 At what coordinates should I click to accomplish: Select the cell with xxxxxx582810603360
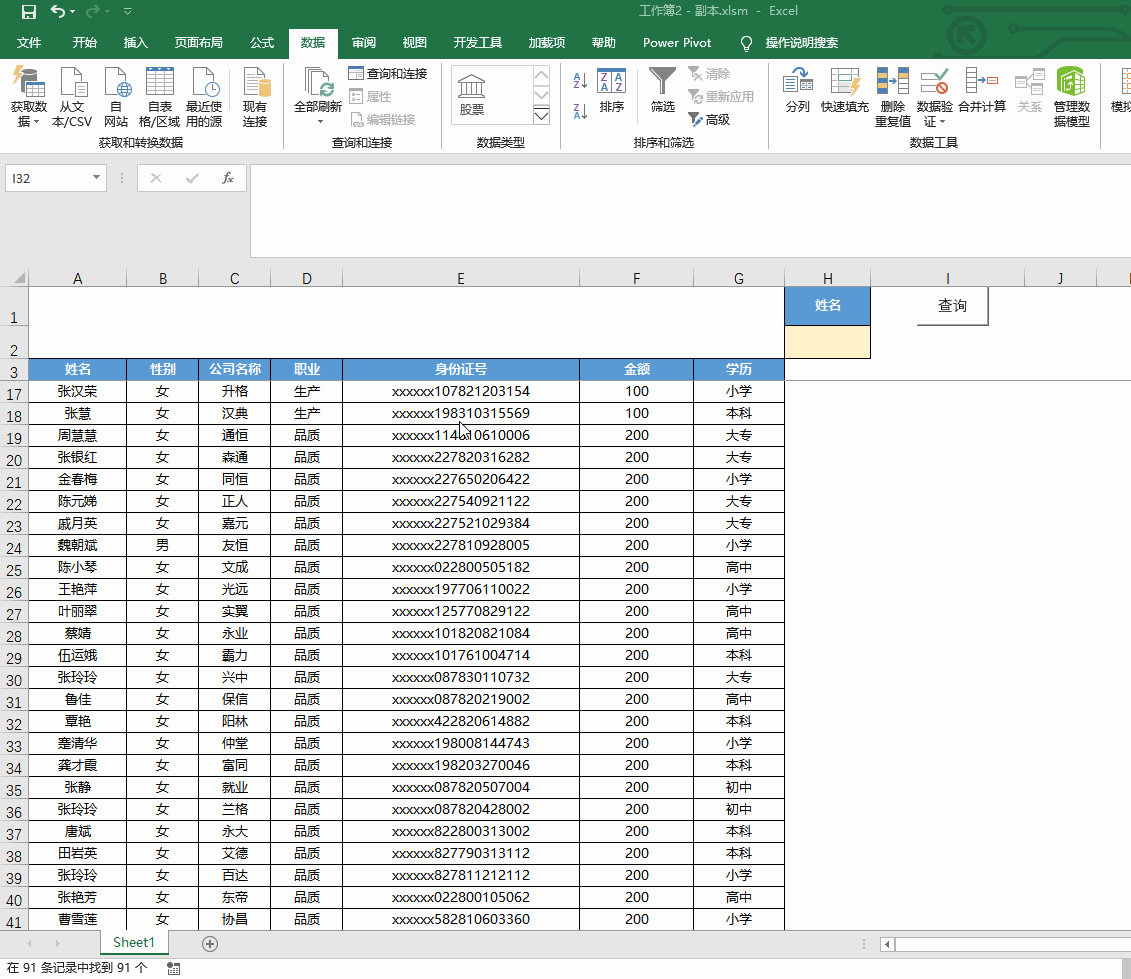coord(461,919)
